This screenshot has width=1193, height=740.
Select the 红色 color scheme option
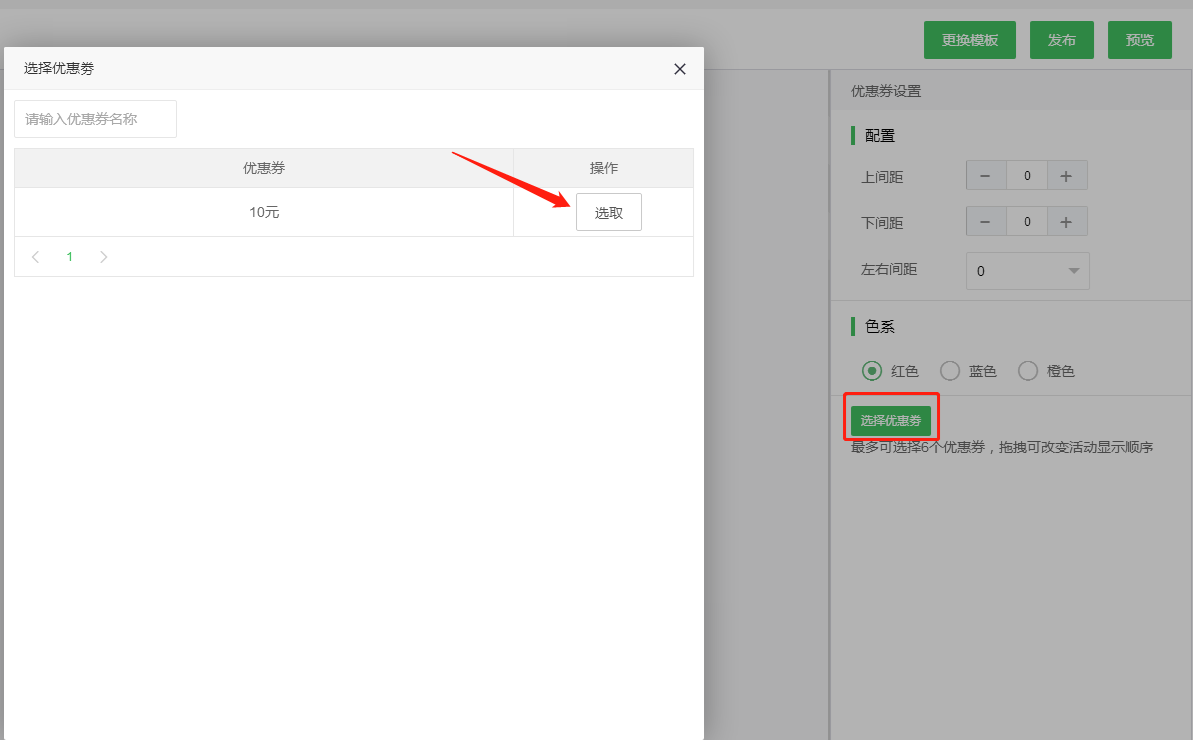(x=871, y=370)
